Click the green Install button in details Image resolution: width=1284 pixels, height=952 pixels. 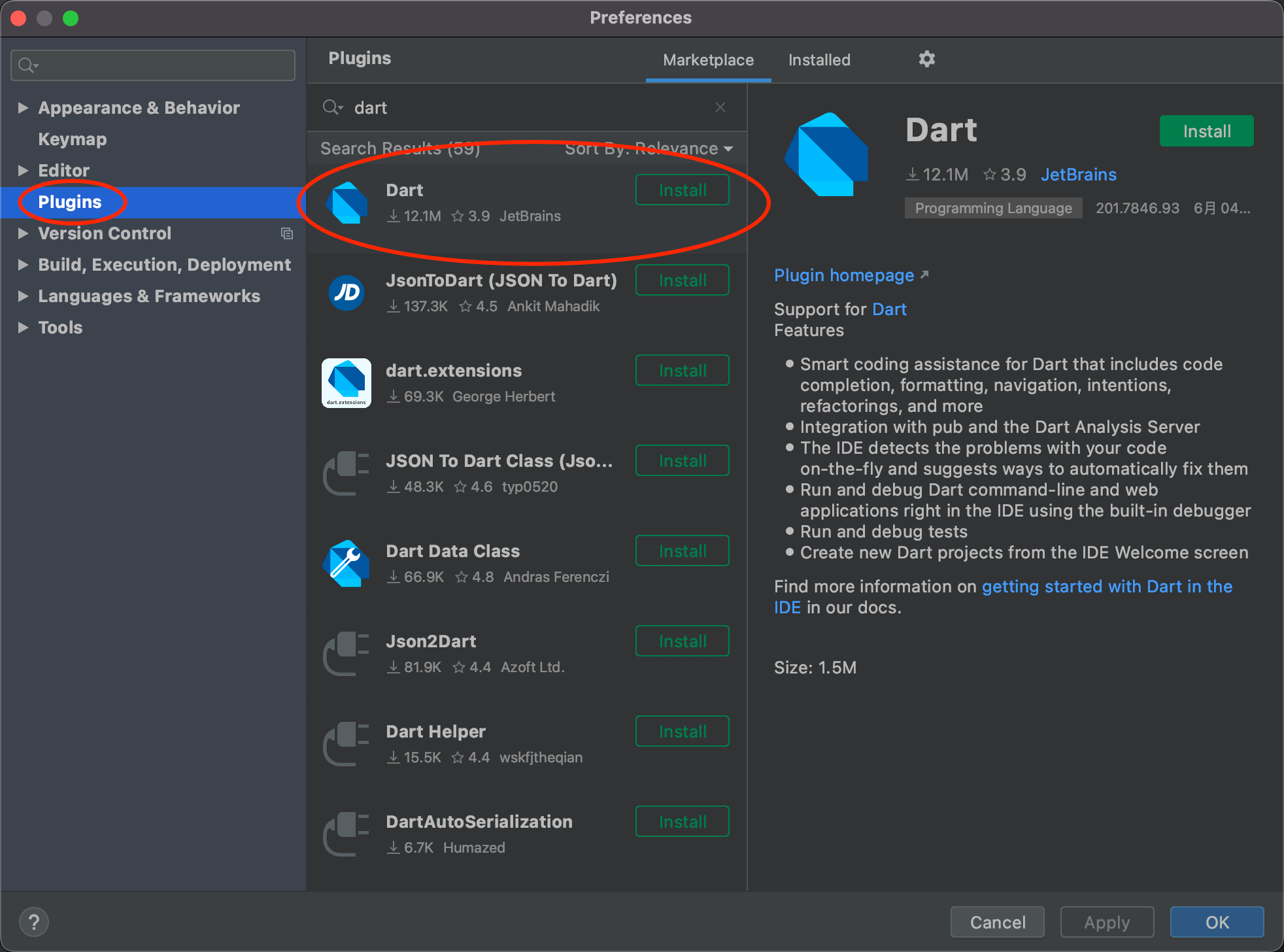(1207, 131)
